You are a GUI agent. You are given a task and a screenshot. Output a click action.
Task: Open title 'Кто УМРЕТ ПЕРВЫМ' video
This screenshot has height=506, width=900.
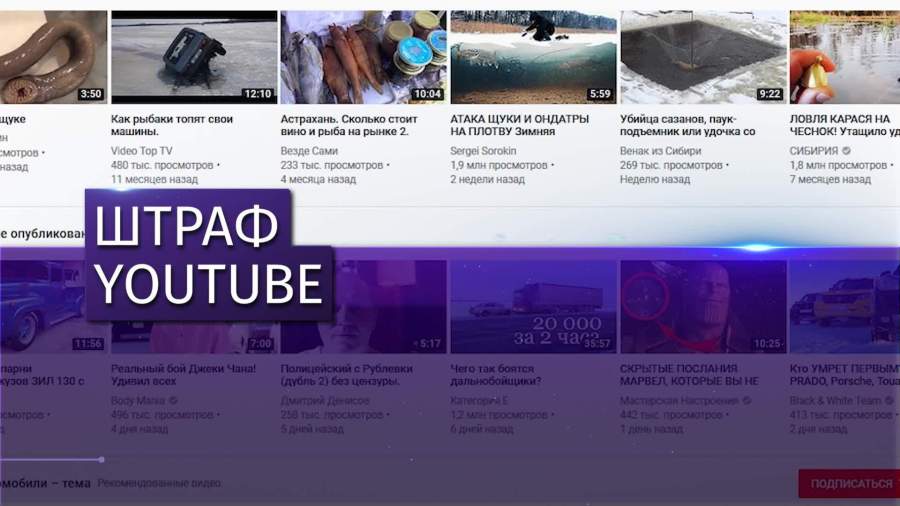tap(845, 375)
